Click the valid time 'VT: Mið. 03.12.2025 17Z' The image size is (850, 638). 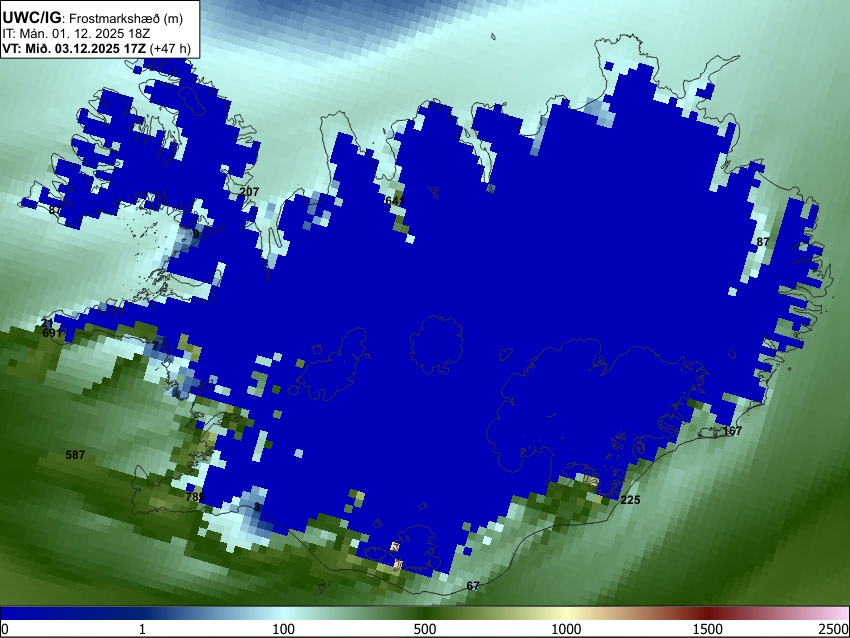click(x=74, y=48)
